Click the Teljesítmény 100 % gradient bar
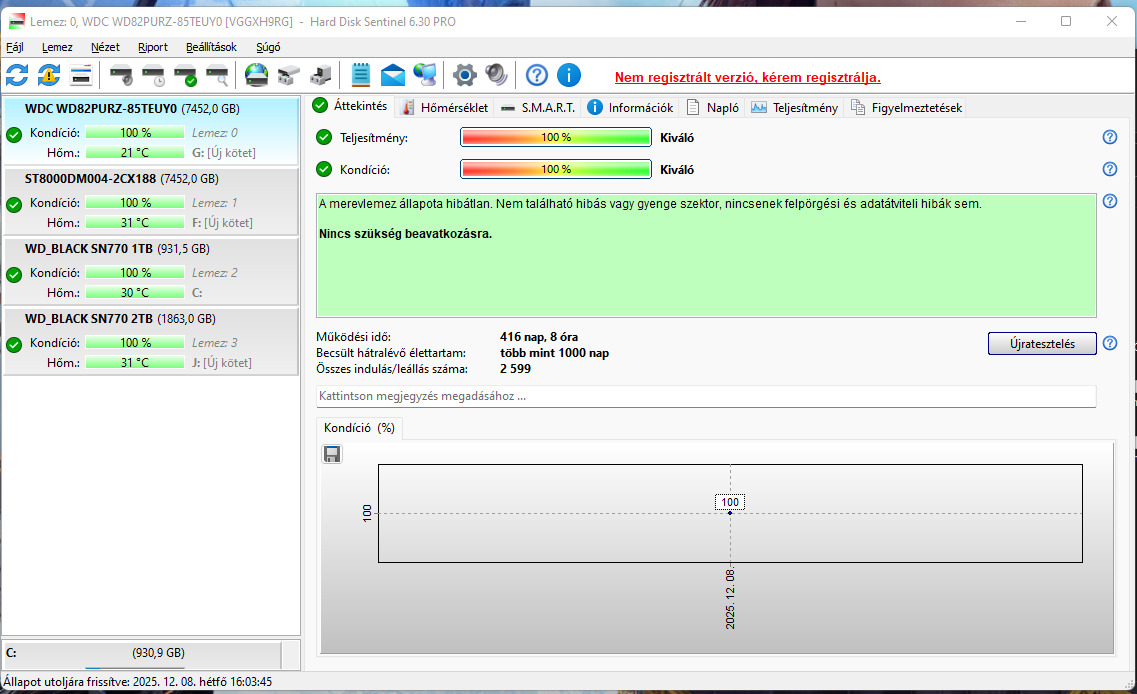This screenshot has height=694, width=1137. 556,137
